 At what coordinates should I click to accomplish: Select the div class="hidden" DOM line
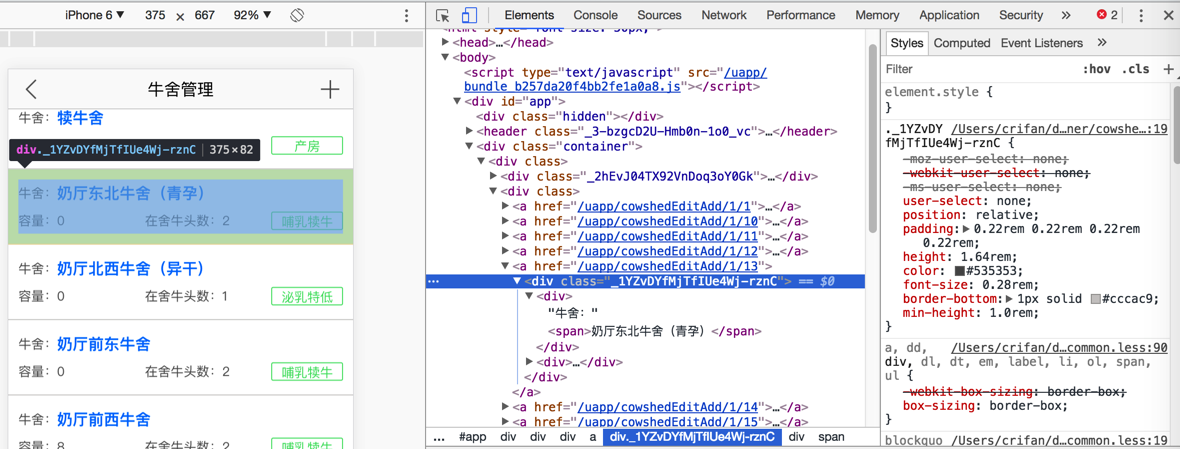pyautogui.click(x=568, y=117)
